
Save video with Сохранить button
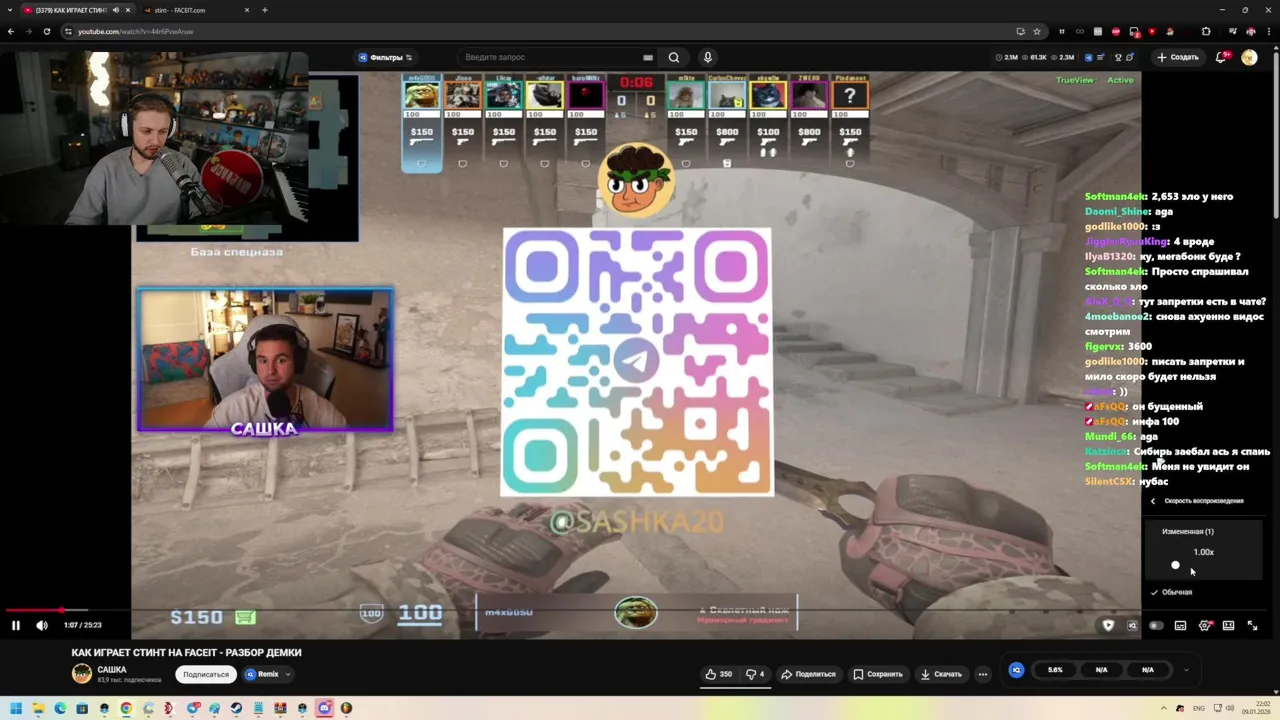[878, 674]
